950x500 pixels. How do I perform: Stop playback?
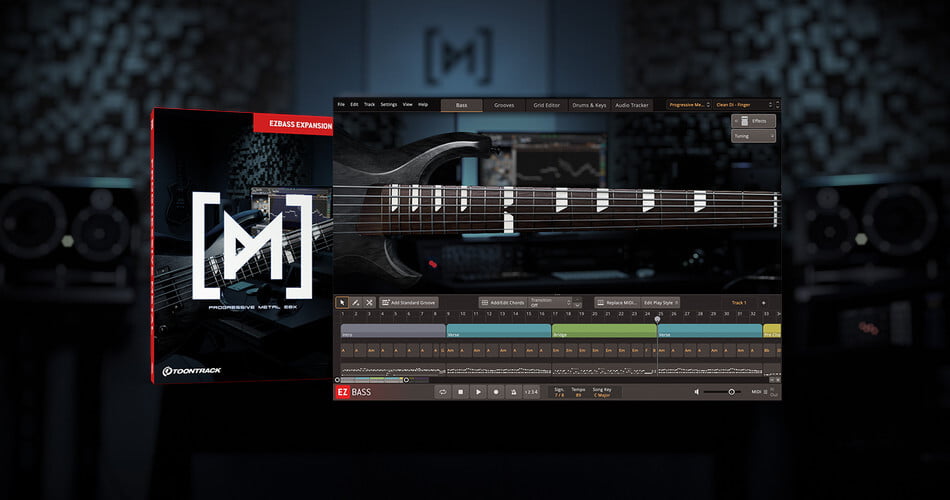460,392
